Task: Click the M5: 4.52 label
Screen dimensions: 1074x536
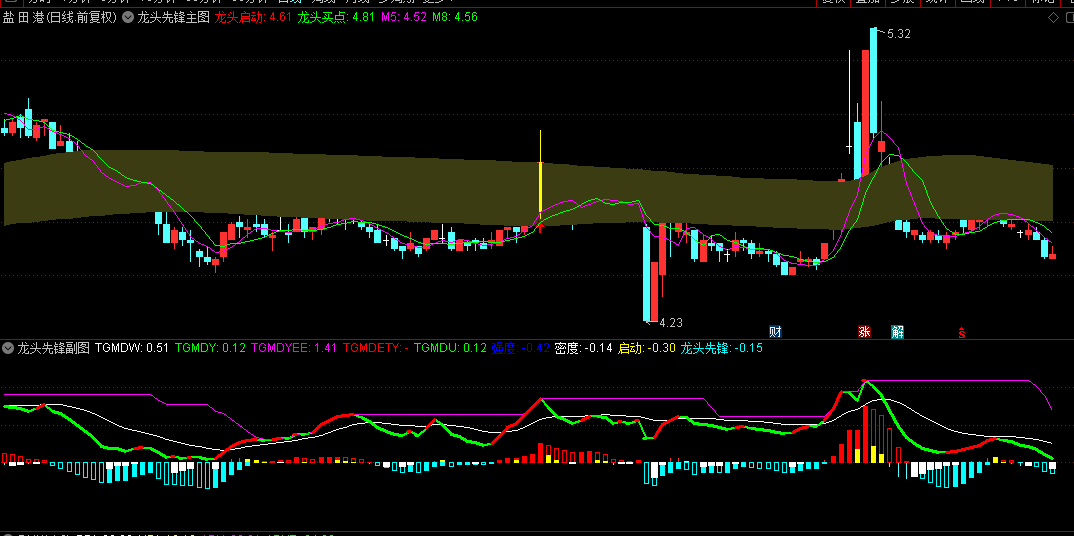Action: (x=404, y=18)
